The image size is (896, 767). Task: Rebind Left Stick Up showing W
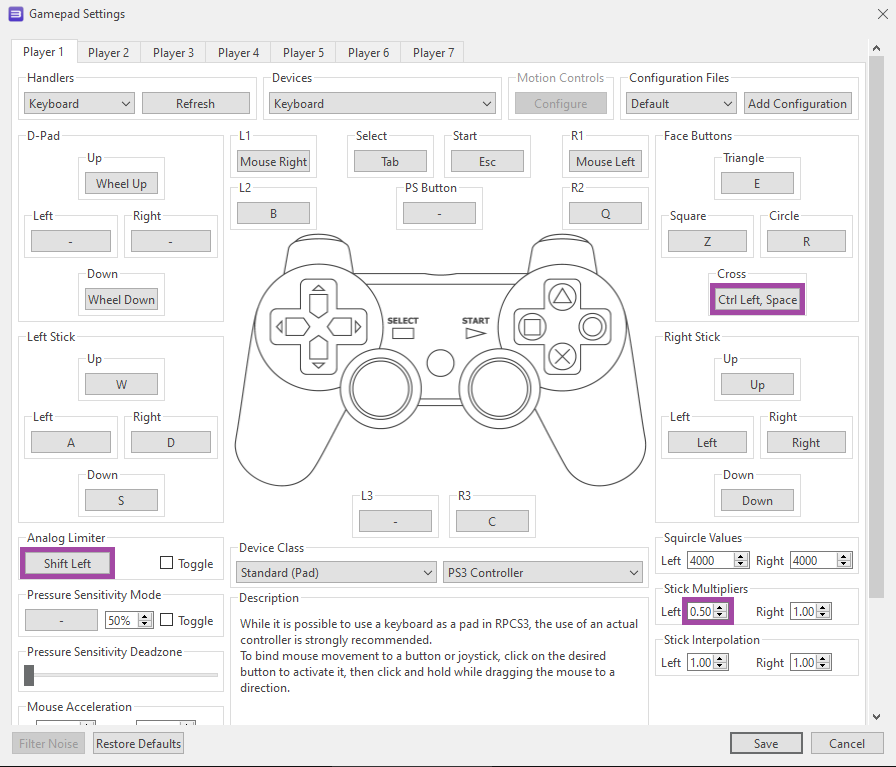click(x=121, y=384)
